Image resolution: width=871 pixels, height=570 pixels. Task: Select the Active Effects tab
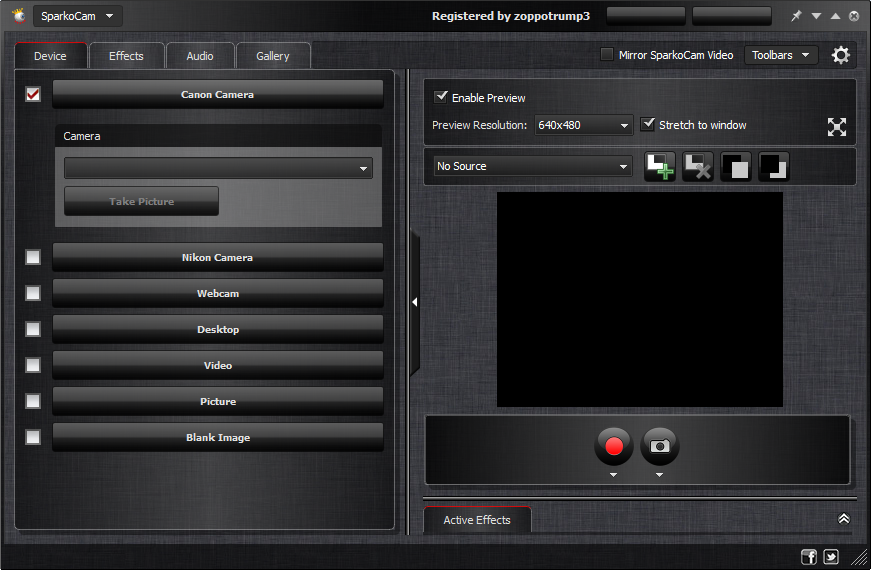coord(477,519)
